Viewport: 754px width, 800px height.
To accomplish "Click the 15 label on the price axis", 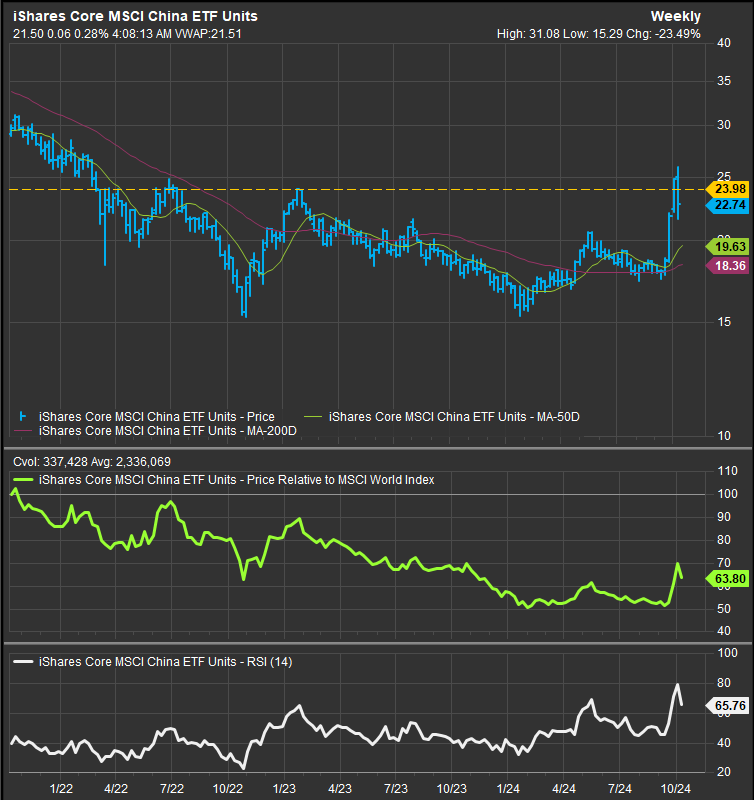I will coord(723,322).
